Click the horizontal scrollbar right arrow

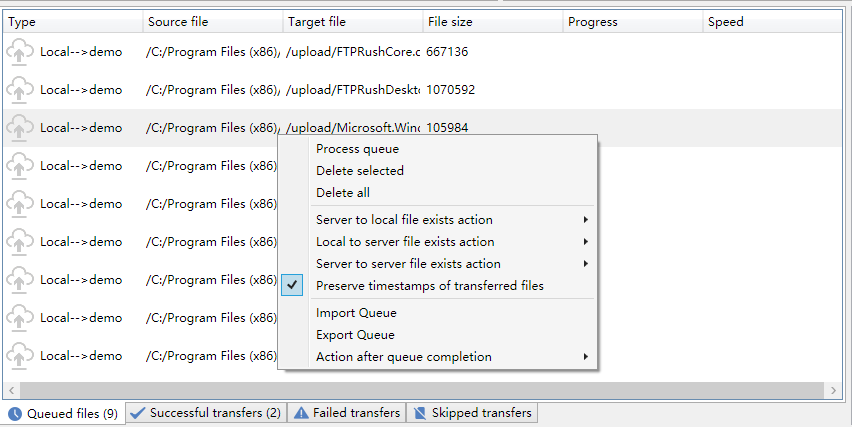coord(834,390)
